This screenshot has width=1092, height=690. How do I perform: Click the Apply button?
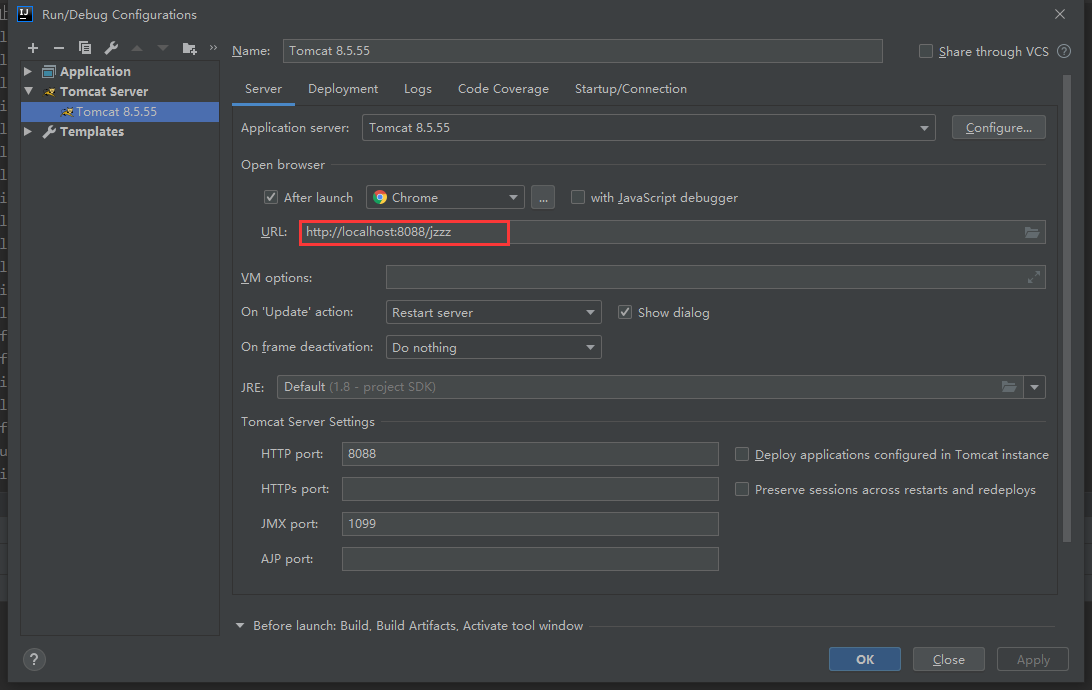coord(1033,659)
